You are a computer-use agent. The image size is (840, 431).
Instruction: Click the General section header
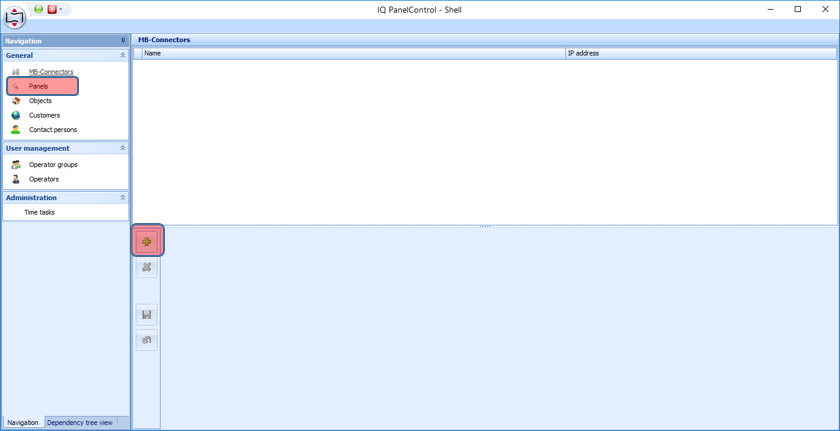click(x=65, y=55)
